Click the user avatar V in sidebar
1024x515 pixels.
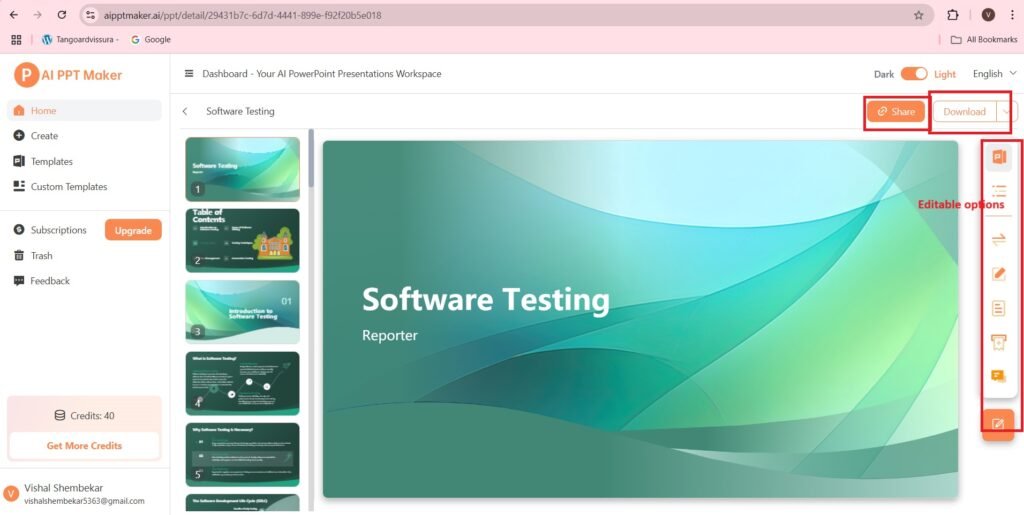click(x=11, y=493)
